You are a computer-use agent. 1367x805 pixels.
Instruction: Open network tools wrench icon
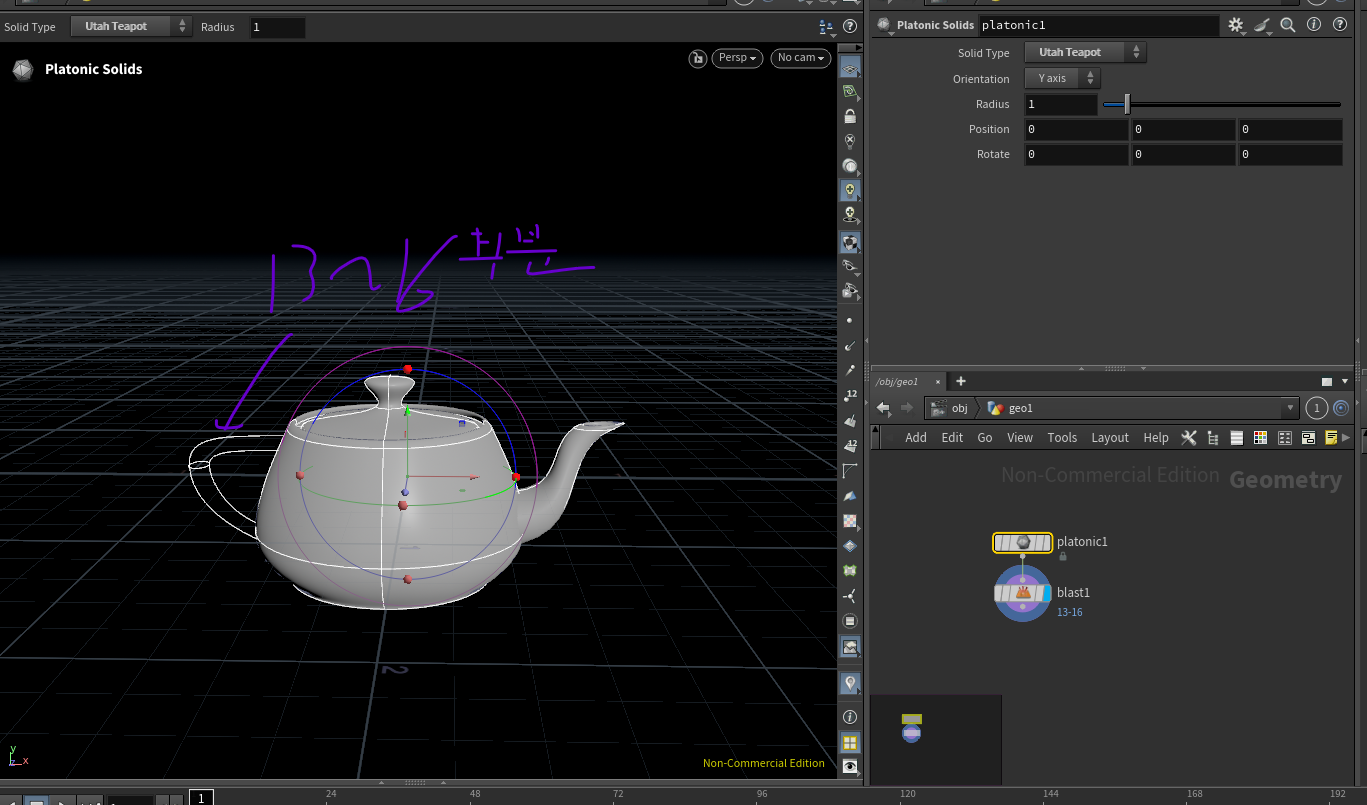coord(1189,438)
